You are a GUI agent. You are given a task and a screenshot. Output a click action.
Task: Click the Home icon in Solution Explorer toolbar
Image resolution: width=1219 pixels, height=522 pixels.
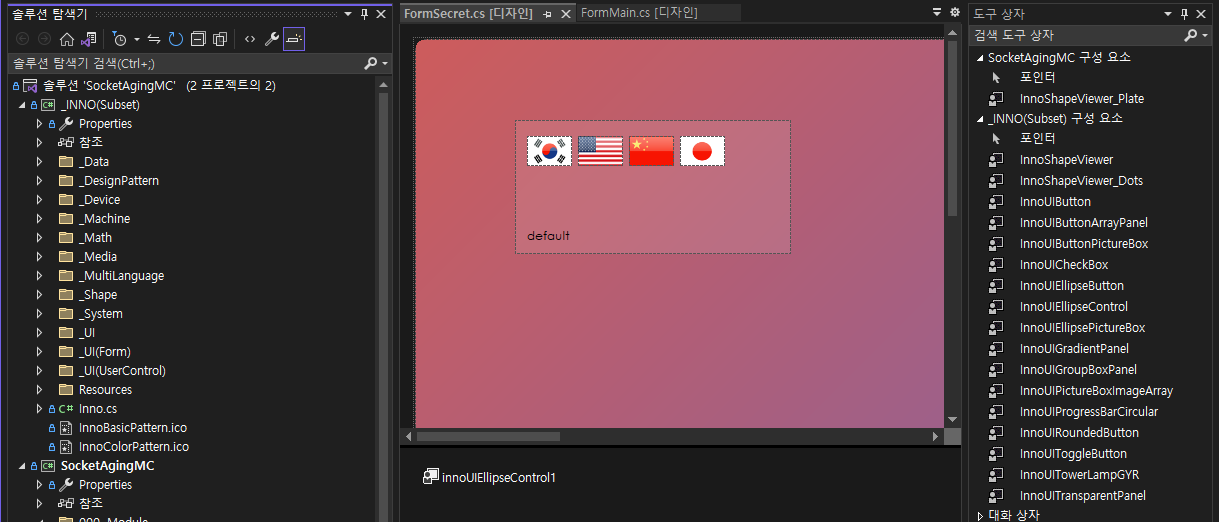[67, 39]
